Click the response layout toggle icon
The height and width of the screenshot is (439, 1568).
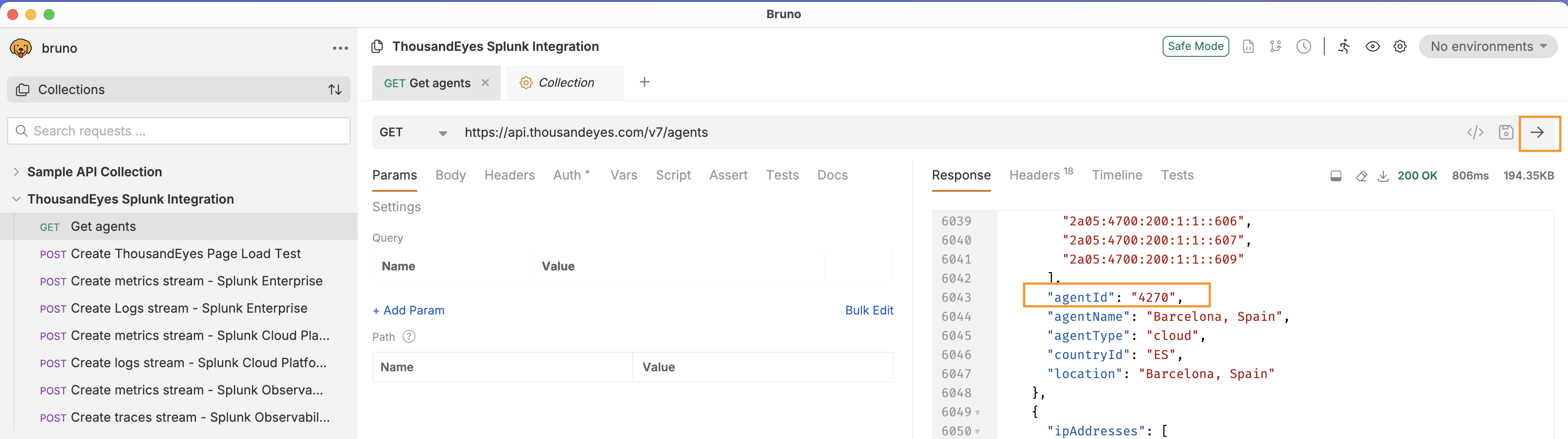point(1336,176)
